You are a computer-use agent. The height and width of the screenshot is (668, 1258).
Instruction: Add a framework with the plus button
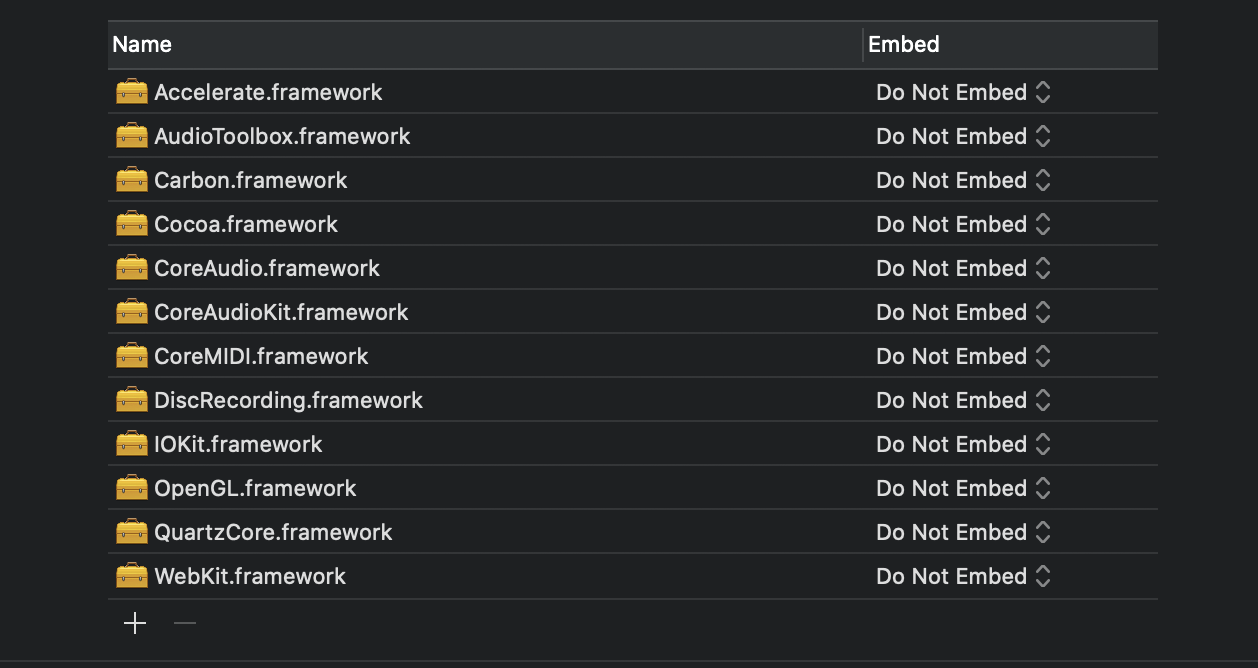point(135,624)
